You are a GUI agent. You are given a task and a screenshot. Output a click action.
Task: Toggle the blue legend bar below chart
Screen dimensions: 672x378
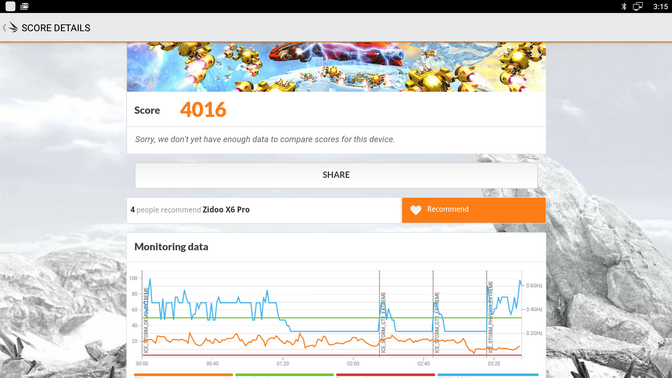tap(488, 375)
